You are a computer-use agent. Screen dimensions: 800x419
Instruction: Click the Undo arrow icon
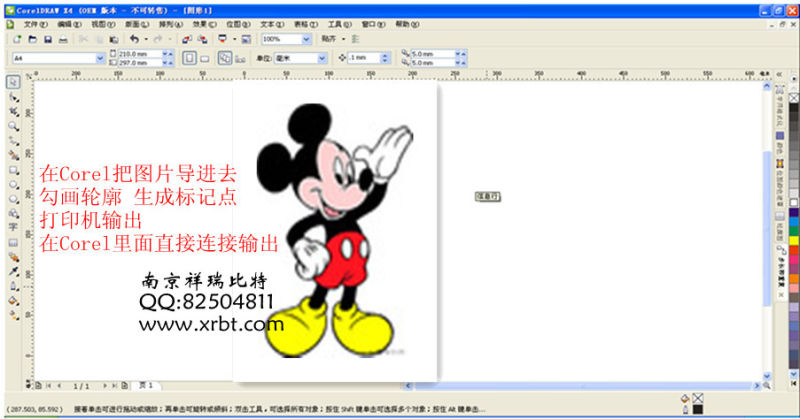tap(134, 39)
